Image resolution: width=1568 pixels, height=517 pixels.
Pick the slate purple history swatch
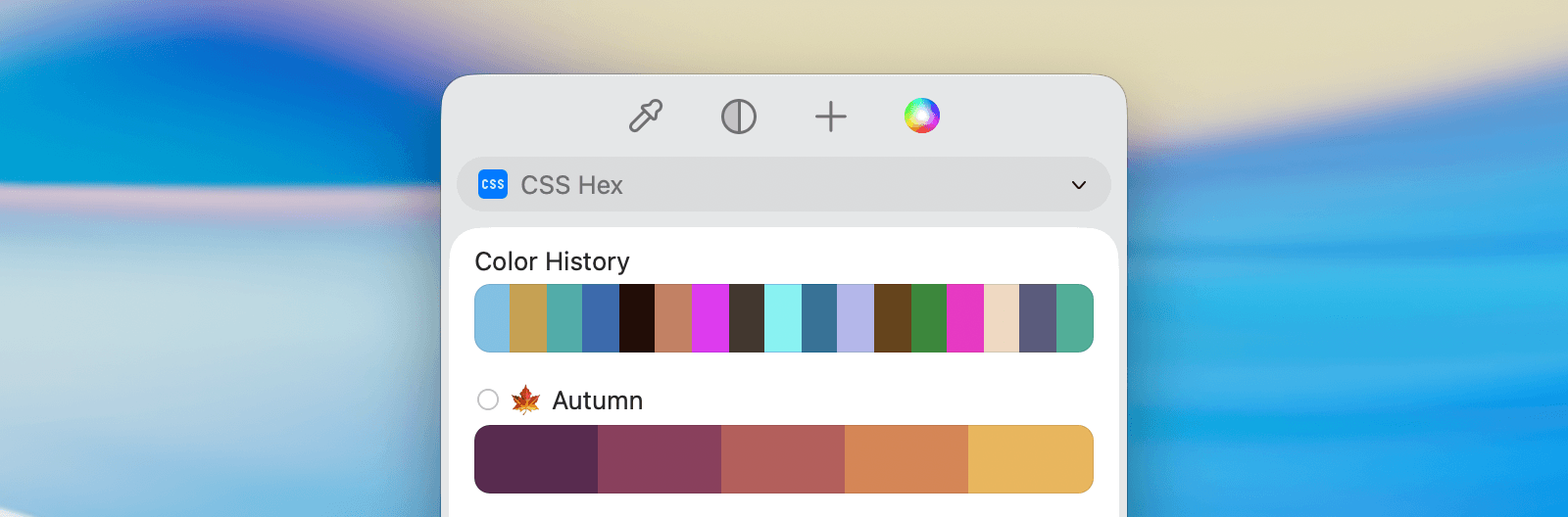(1038, 318)
